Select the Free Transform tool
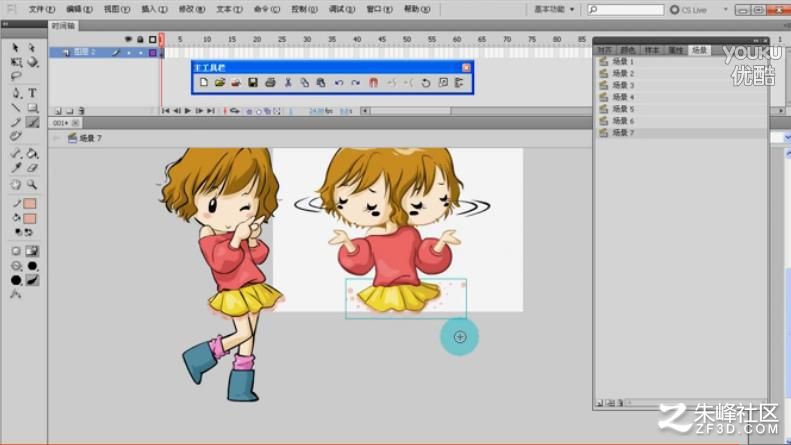791x445 pixels. tap(16, 62)
